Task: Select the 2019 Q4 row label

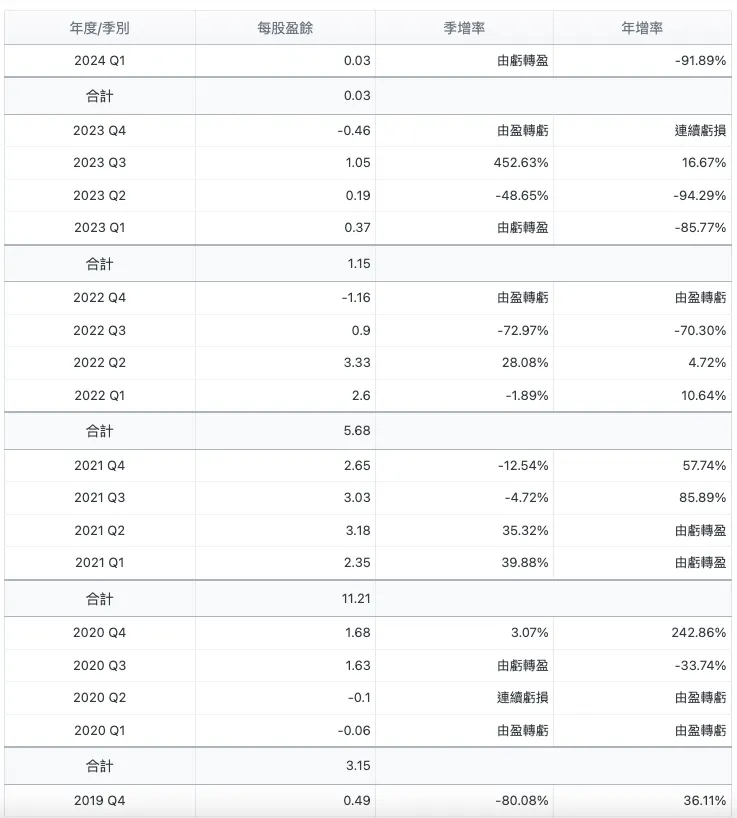Action: (99, 801)
